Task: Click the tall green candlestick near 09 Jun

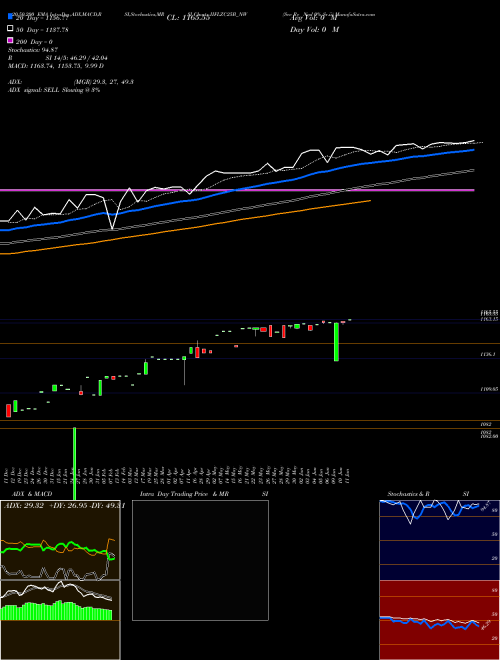Action: tap(336, 341)
